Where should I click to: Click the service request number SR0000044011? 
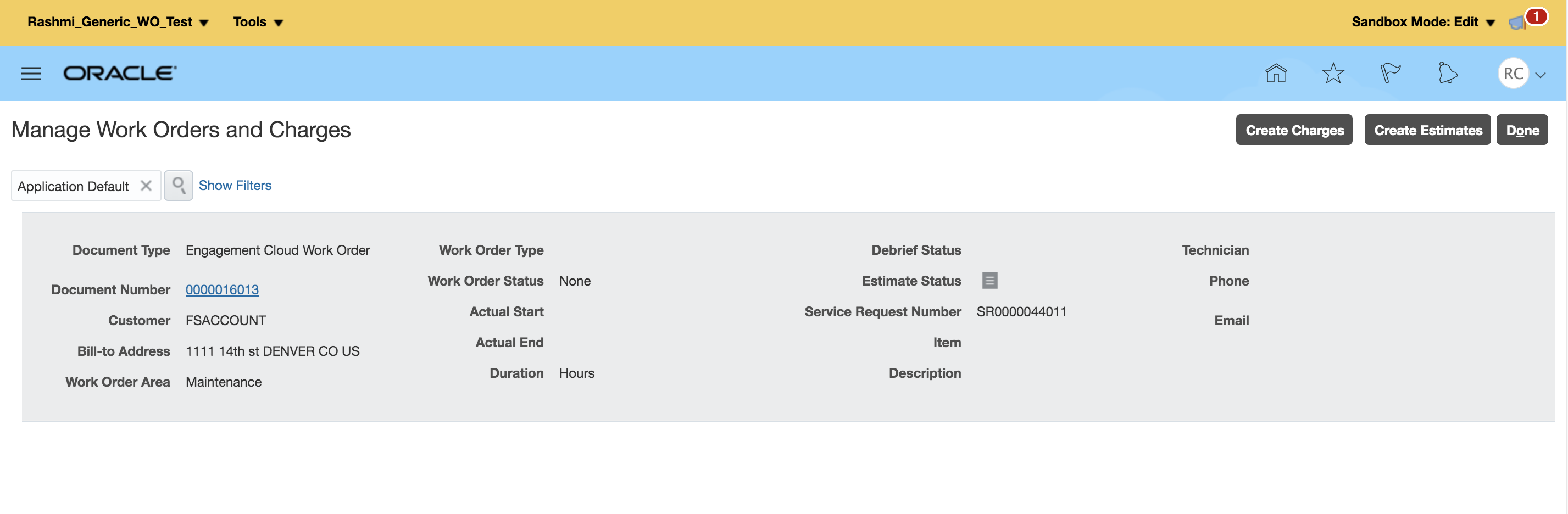coord(1021,311)
